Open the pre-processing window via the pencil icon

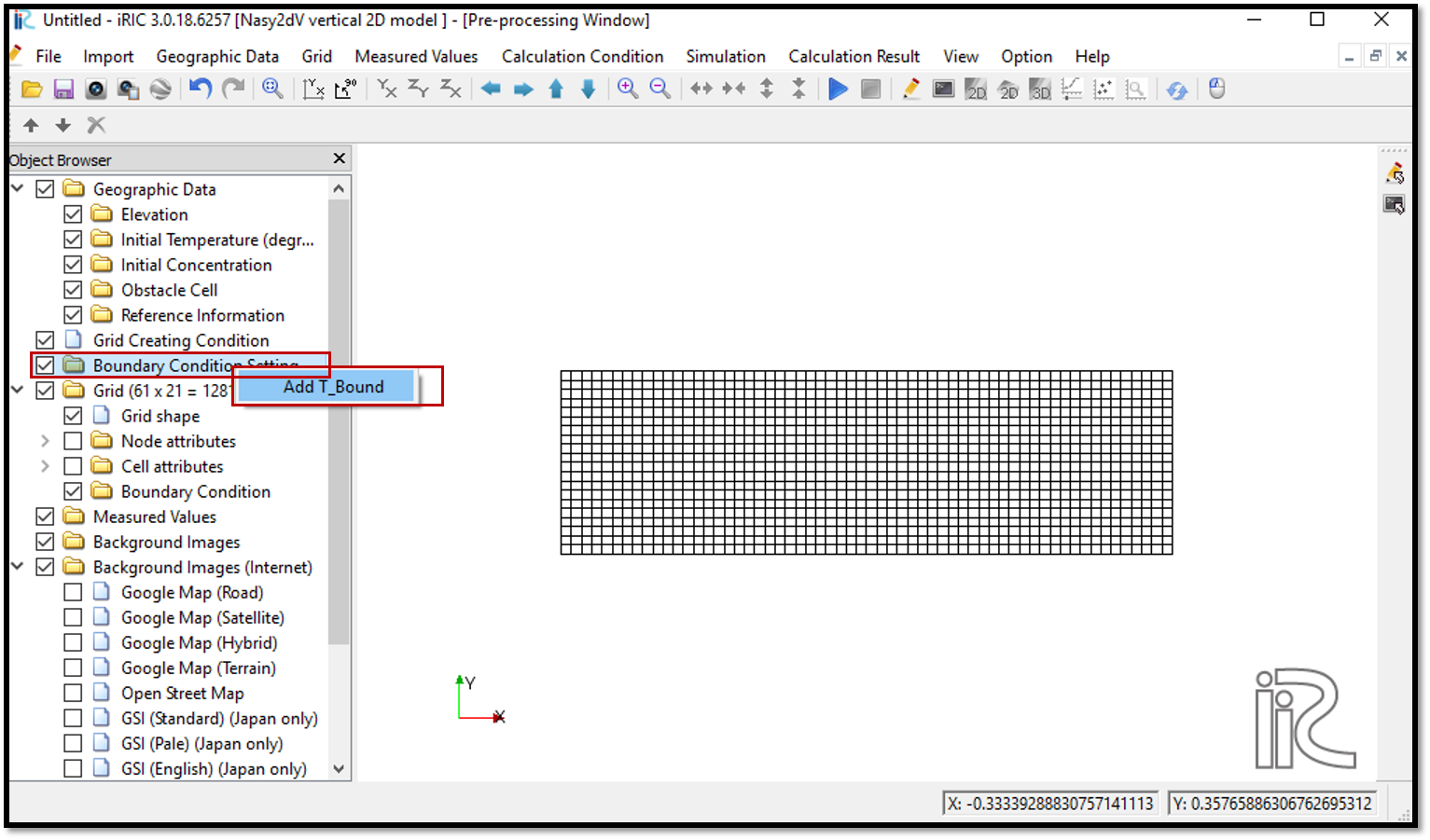910,89
